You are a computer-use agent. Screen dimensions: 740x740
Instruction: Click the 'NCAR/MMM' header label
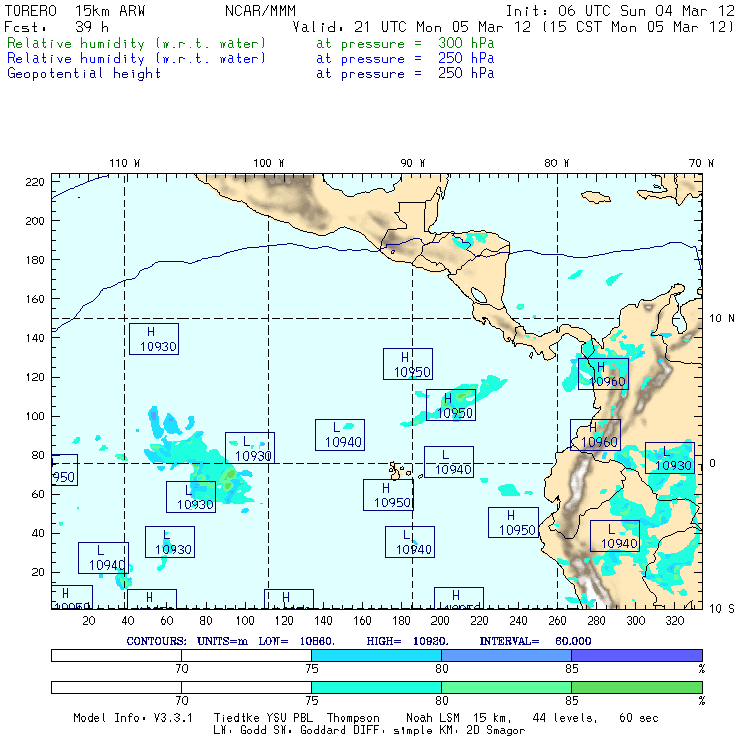[260, 11]
